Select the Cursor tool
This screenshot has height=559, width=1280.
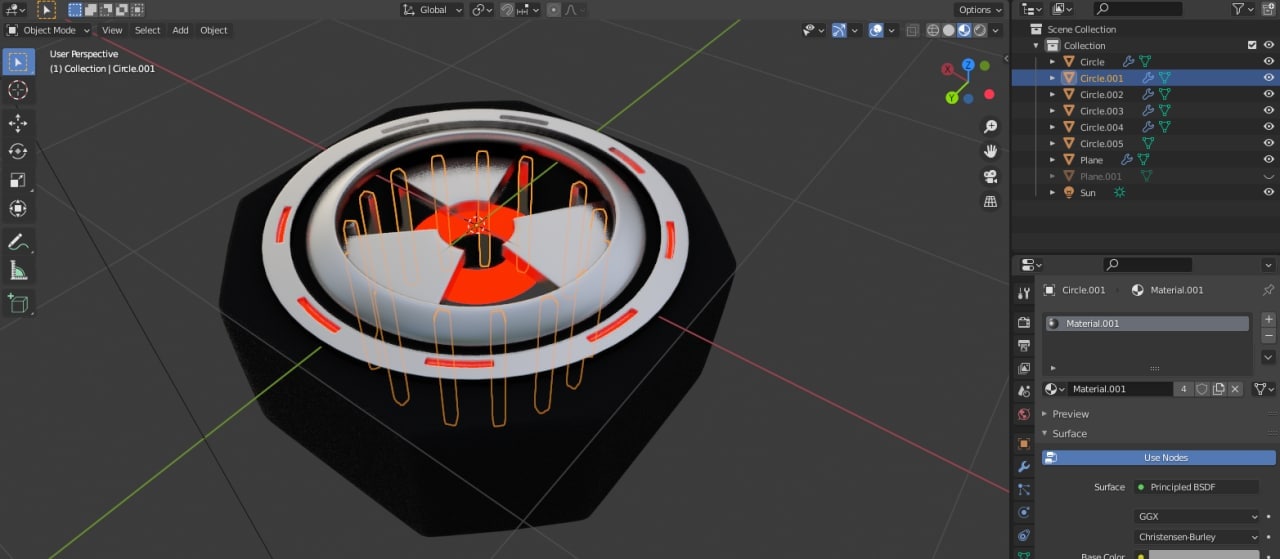click(18, 91)
